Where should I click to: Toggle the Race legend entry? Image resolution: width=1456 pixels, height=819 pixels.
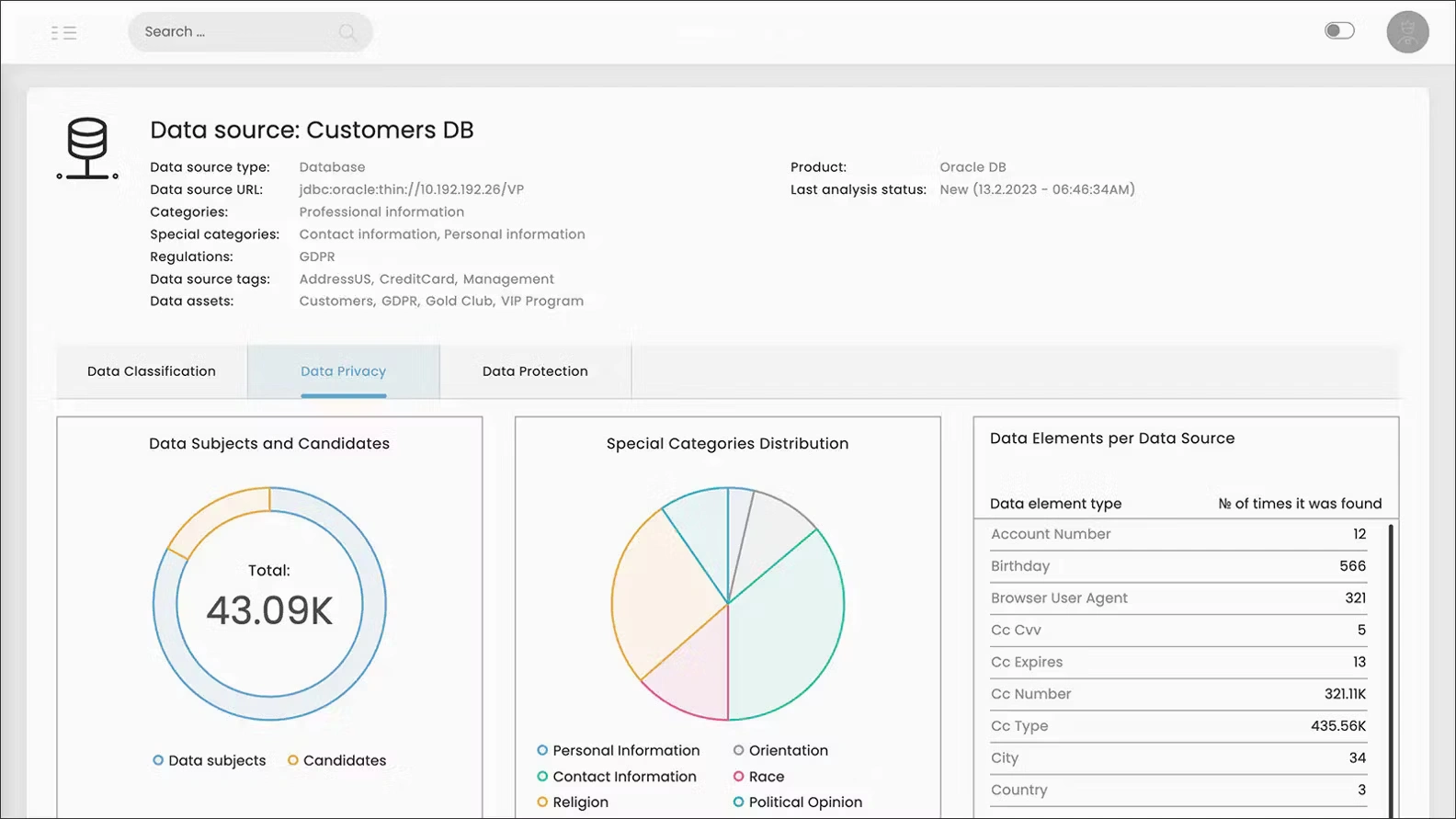[x=738, y=777]
